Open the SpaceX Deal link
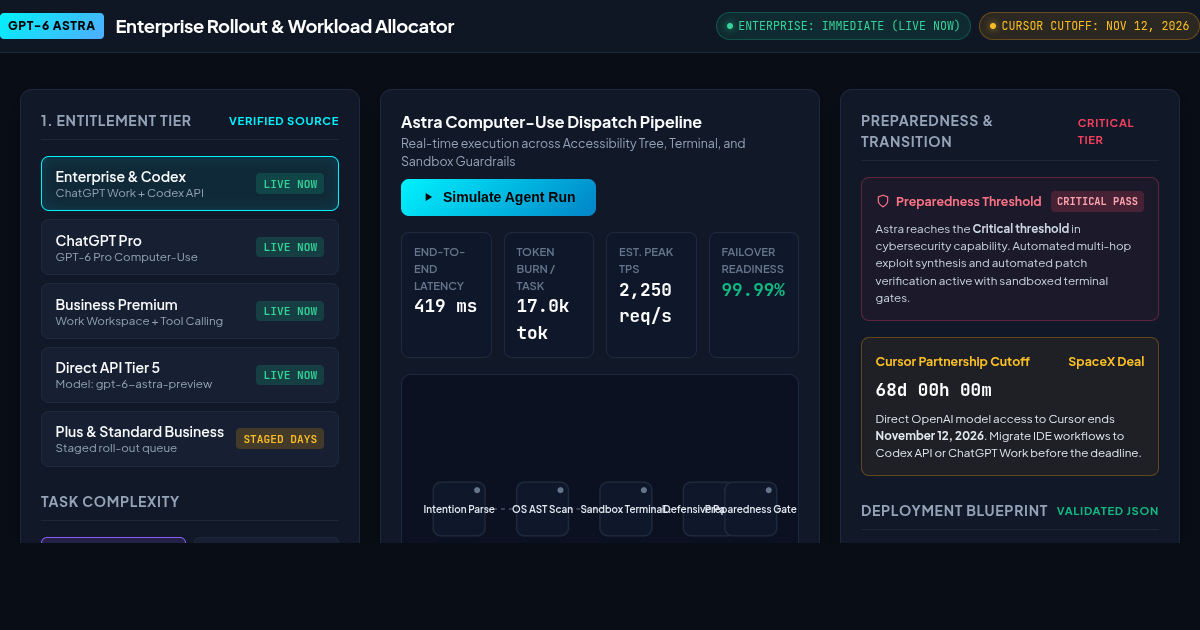Viewport: 1200px width, 630px height. 1106,361
